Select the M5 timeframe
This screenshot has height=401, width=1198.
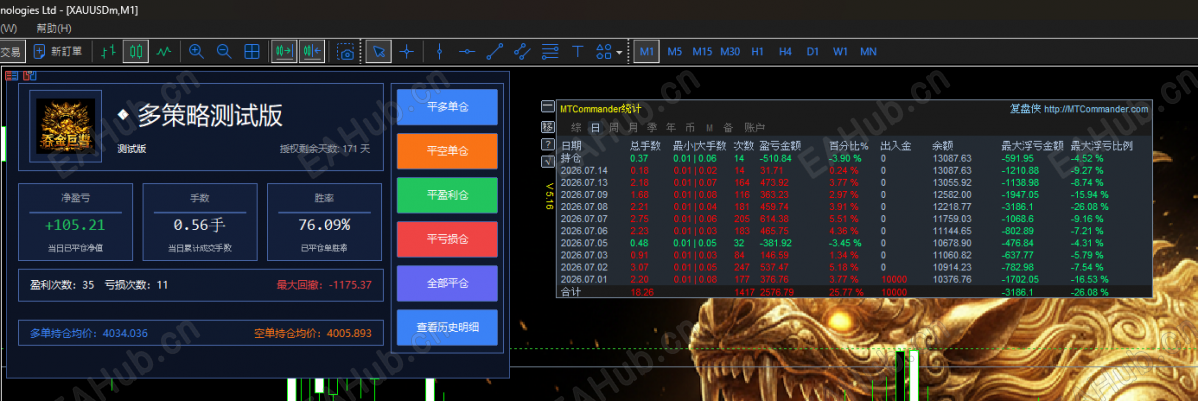coord(675,51)
